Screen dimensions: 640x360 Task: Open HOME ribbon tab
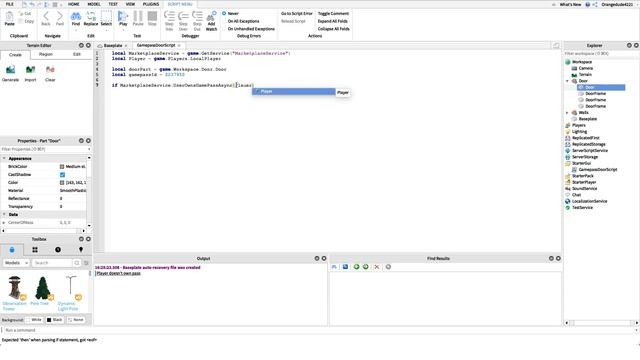[x=73, y=4]
